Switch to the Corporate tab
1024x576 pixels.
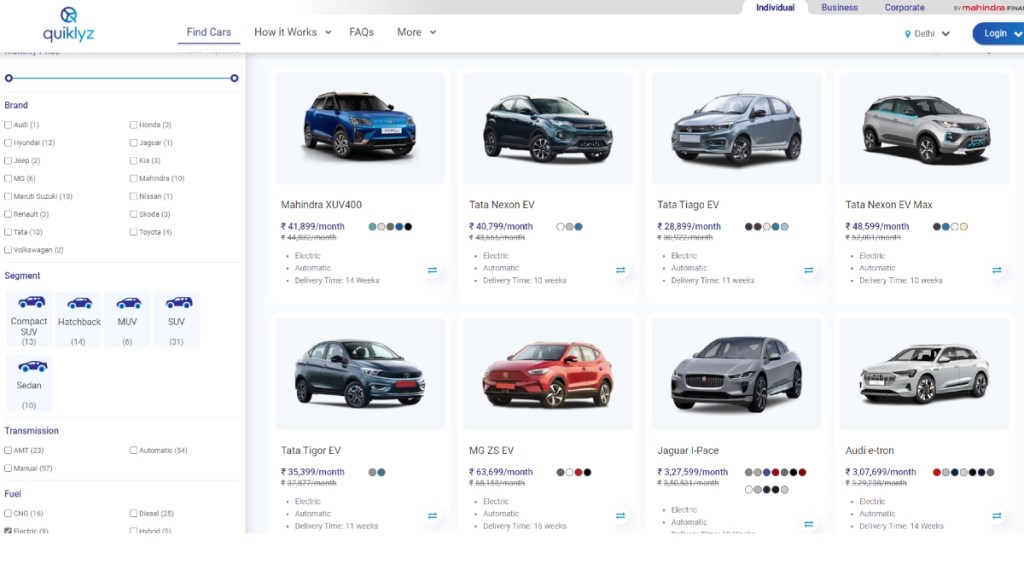click(x=904, y=7)
